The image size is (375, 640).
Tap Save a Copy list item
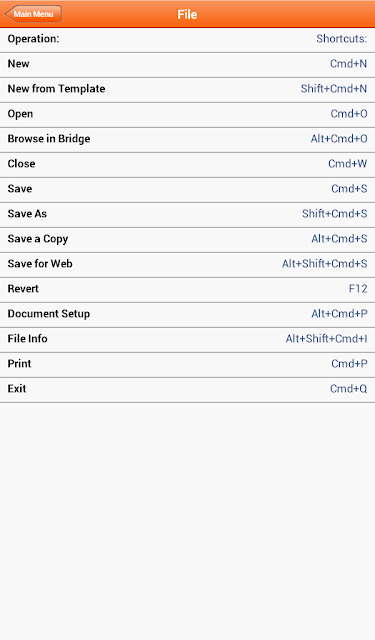point(187,239)
